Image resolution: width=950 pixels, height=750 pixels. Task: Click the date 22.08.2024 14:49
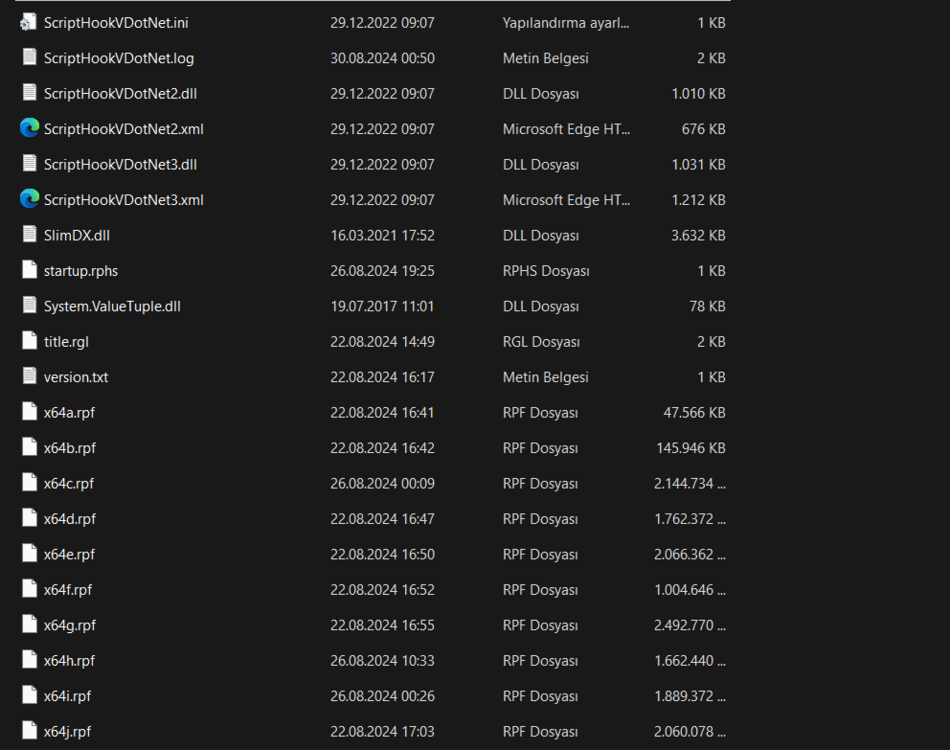coord(382,342)
